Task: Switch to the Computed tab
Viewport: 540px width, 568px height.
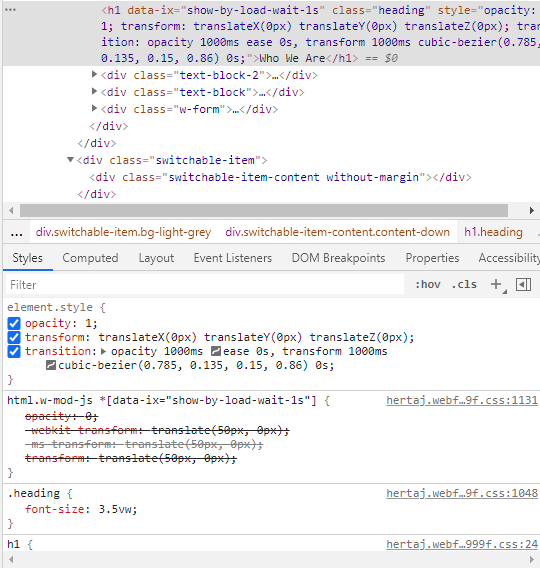Action: [90, 258]
